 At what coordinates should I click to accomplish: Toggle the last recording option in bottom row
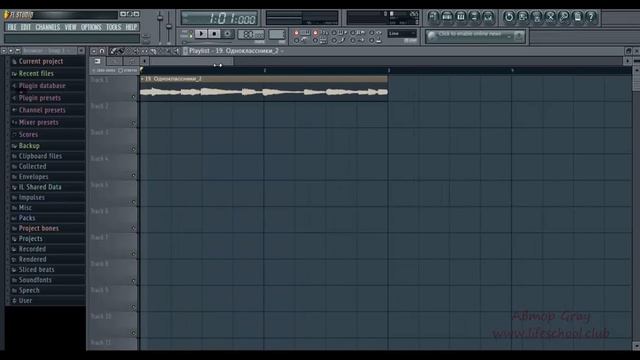tap(372, 40)
